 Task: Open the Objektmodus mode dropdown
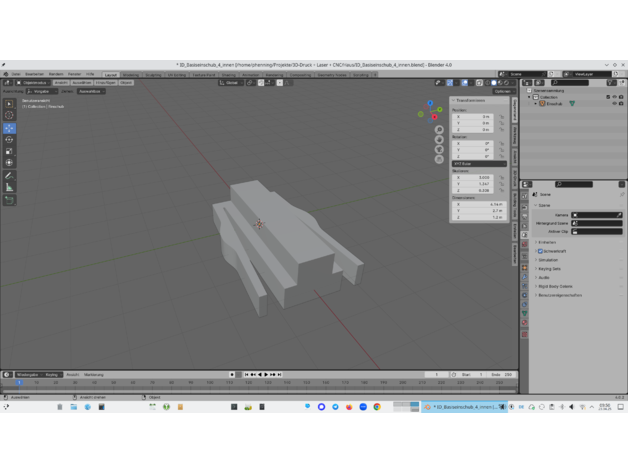click(x=34, y=83)
